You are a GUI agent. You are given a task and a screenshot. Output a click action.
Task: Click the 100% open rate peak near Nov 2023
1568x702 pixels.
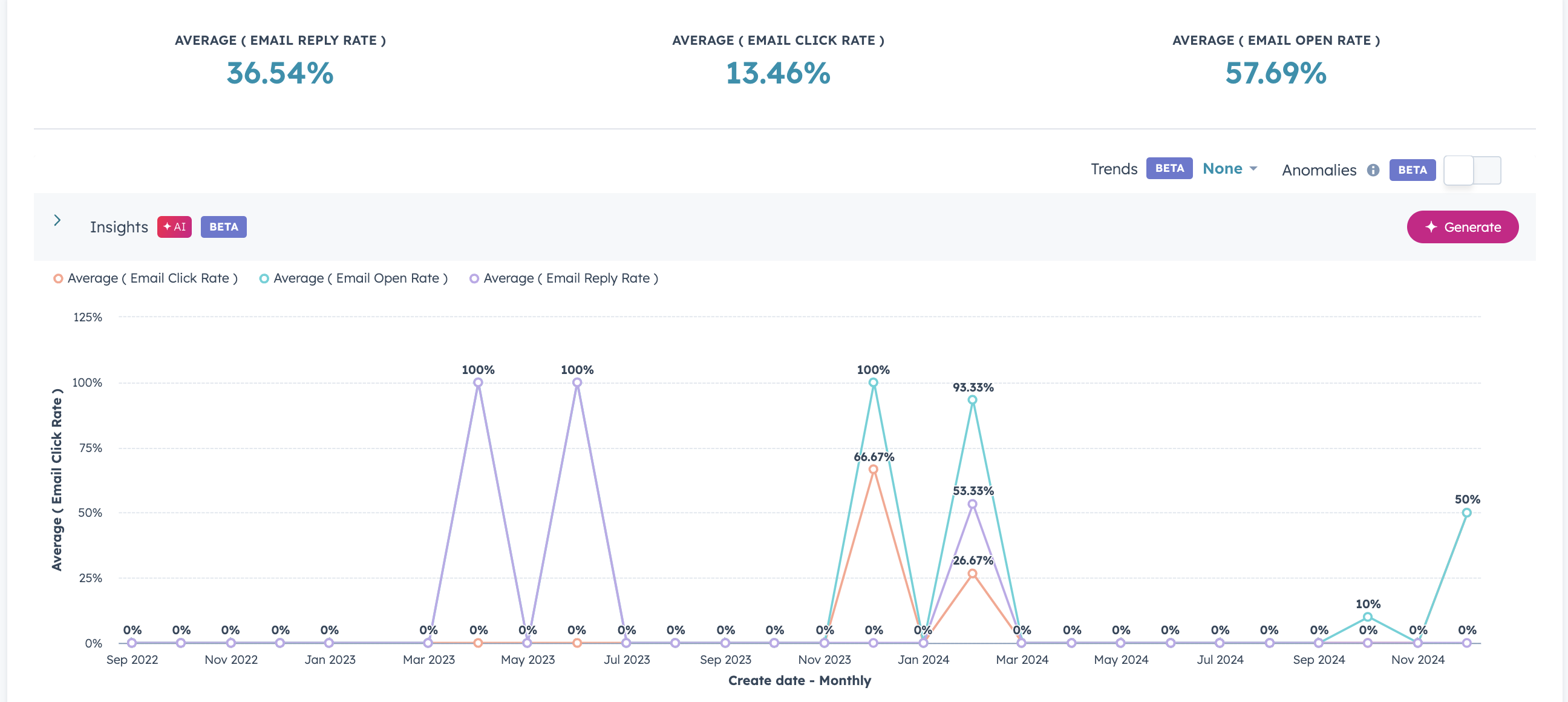pos(873,382)
